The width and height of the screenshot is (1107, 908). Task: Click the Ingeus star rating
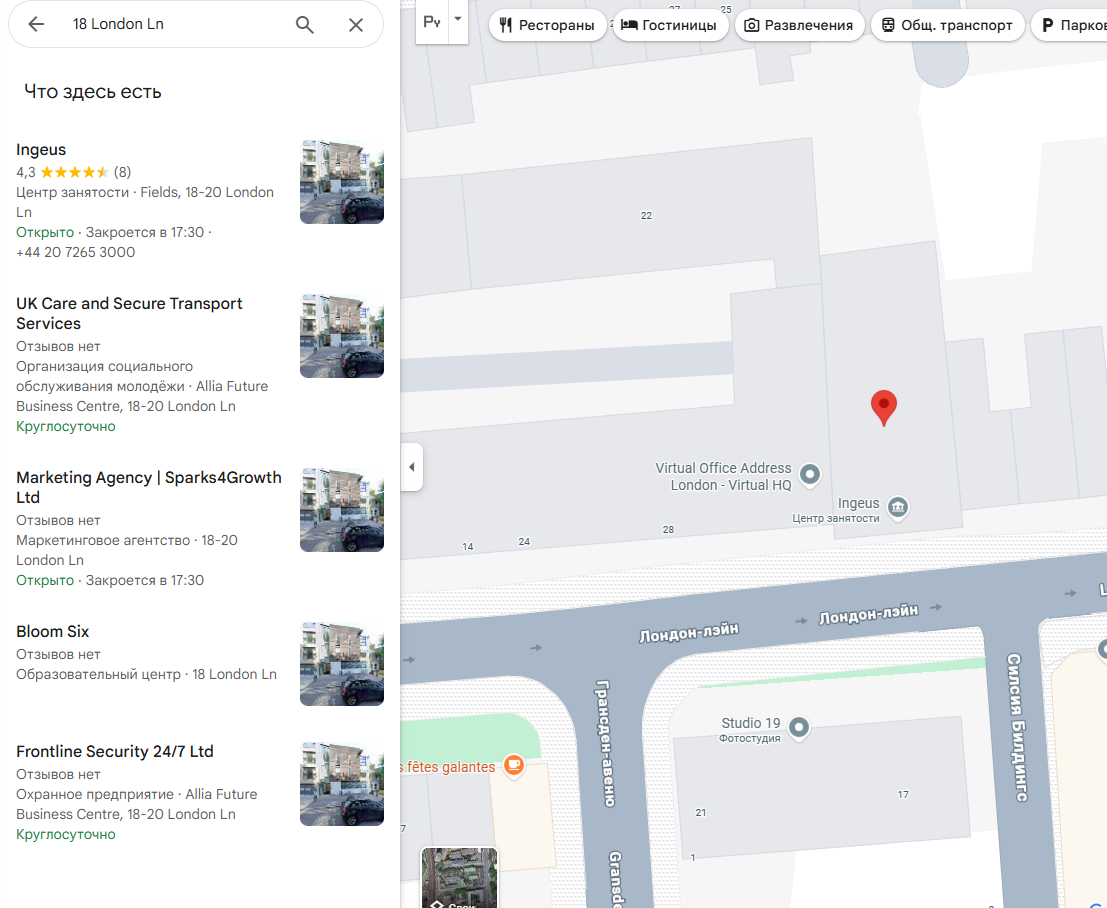[74, 172]
